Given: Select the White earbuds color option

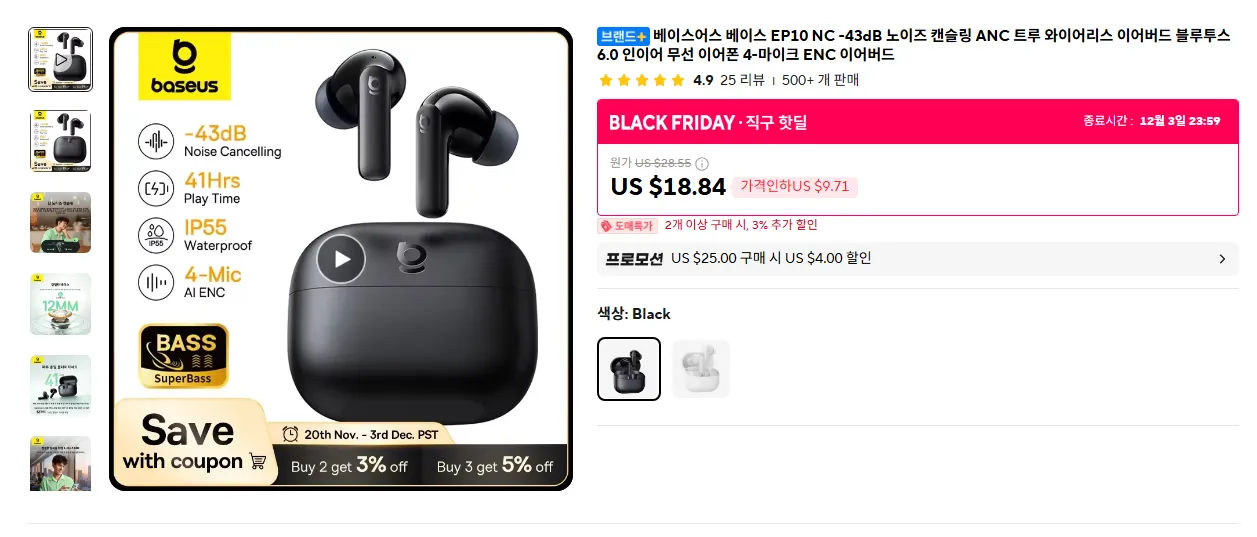Looking at the screenshot, I should 701,369.
